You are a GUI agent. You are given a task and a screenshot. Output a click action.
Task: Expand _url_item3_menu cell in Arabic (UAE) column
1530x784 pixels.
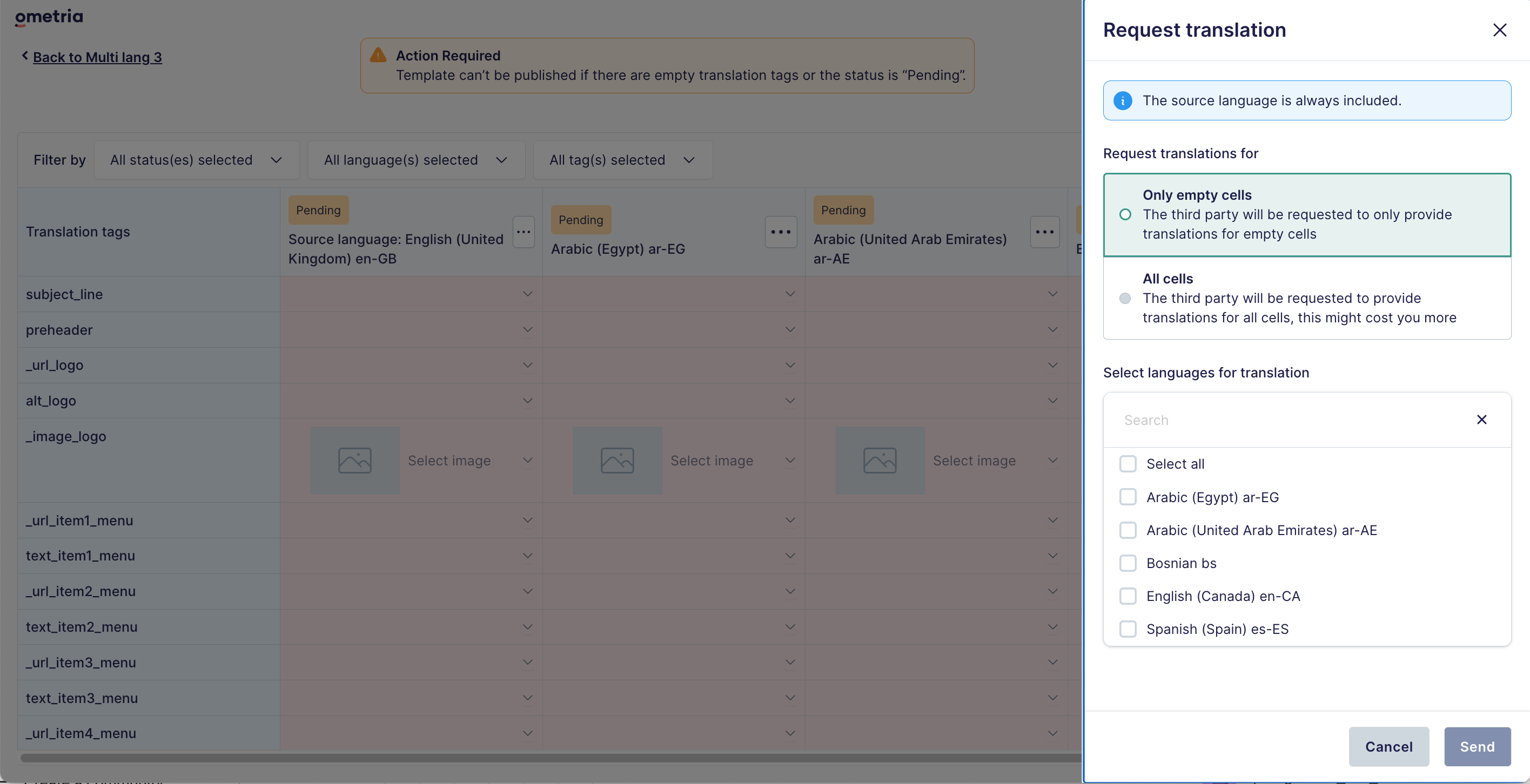tap(1052, 663)
